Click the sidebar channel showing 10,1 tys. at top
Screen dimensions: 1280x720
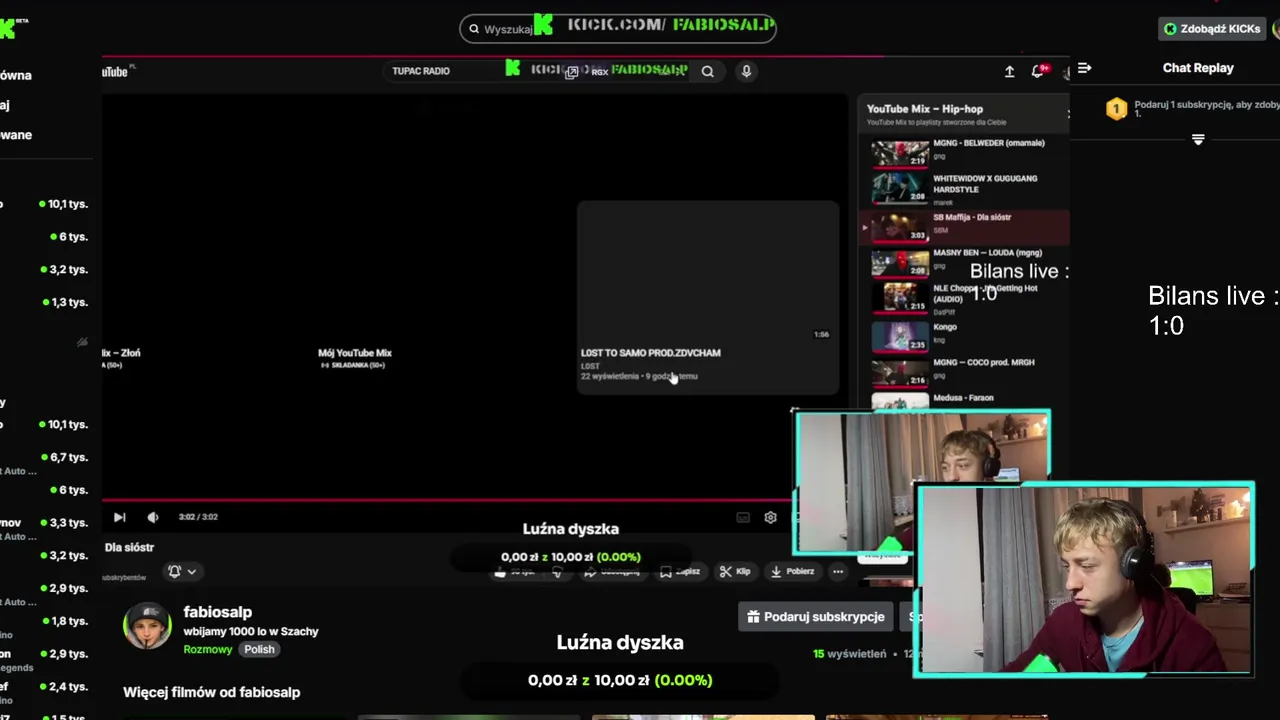tap(45, 204)
